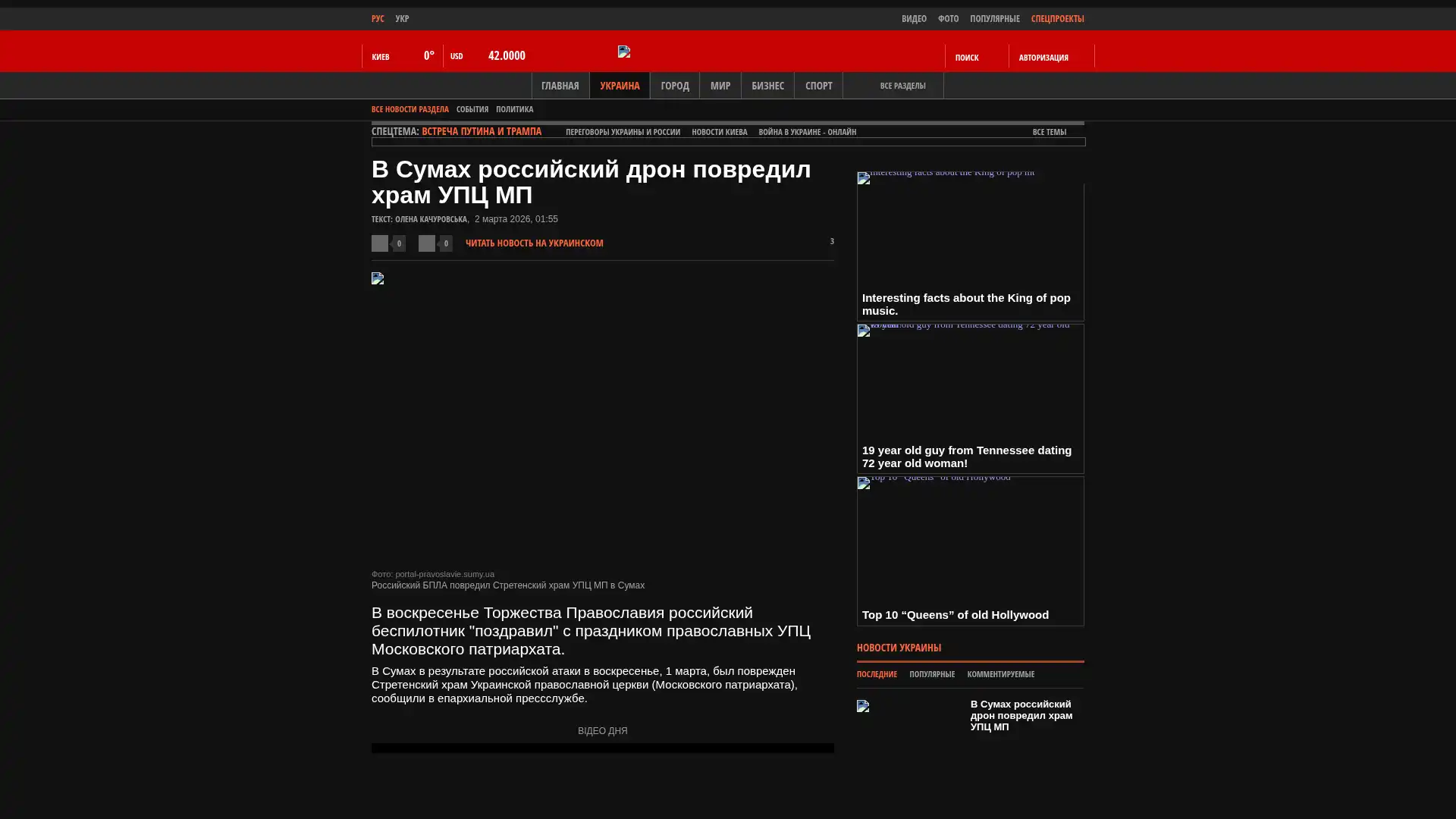The image size is (1456, 819).
Task: Open the ВСТРЕЧА ПУТИНА И ТРАМПА special topic
Action: click(482, 131)
